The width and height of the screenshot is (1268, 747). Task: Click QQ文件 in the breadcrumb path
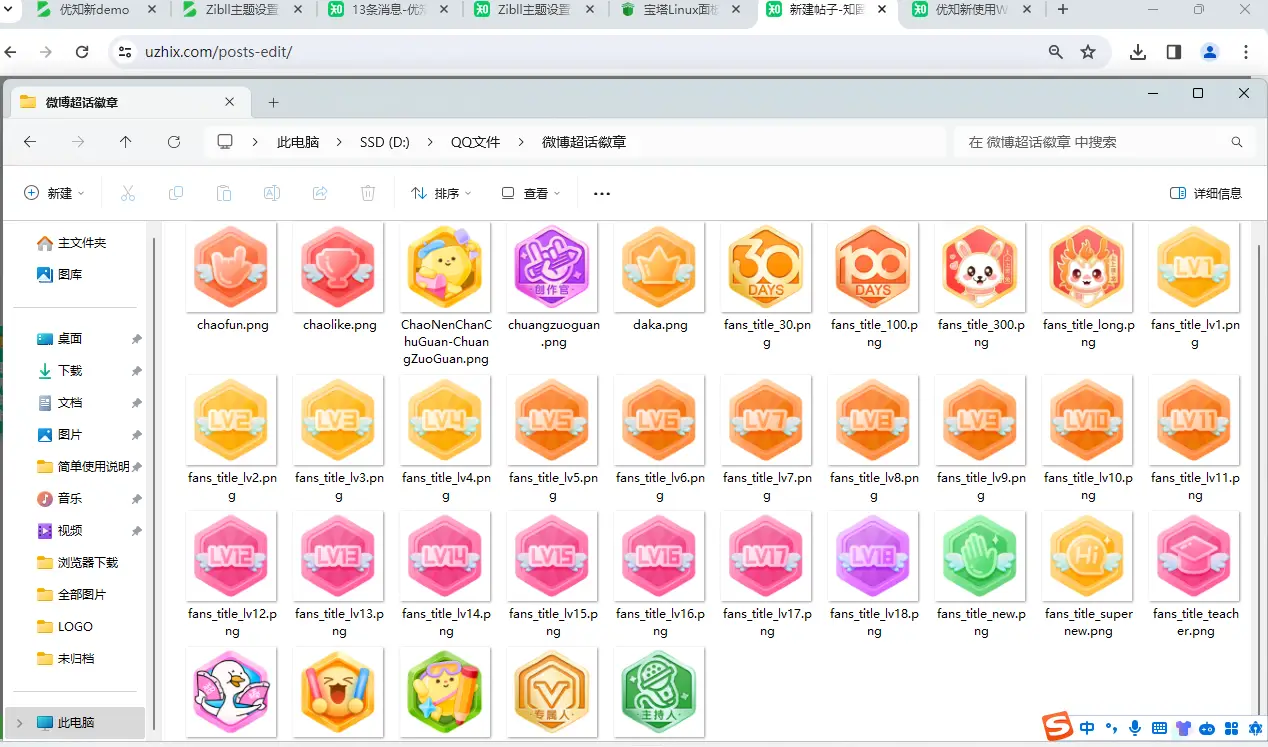(475, 142)
